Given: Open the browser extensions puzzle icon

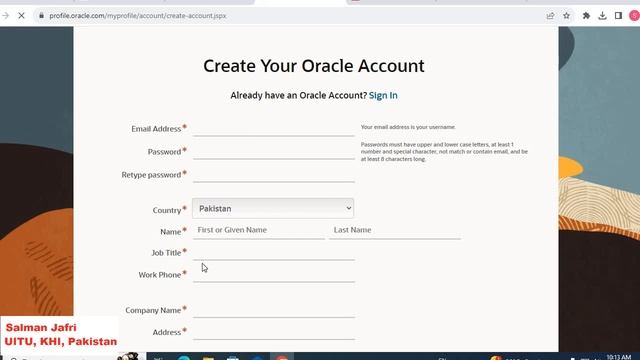Looking at the screenshot, I should [x=586, y=16].
